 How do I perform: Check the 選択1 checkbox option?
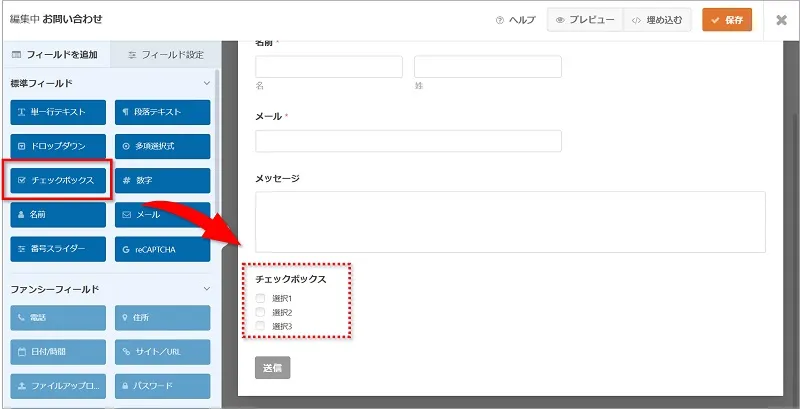point(261,299)
